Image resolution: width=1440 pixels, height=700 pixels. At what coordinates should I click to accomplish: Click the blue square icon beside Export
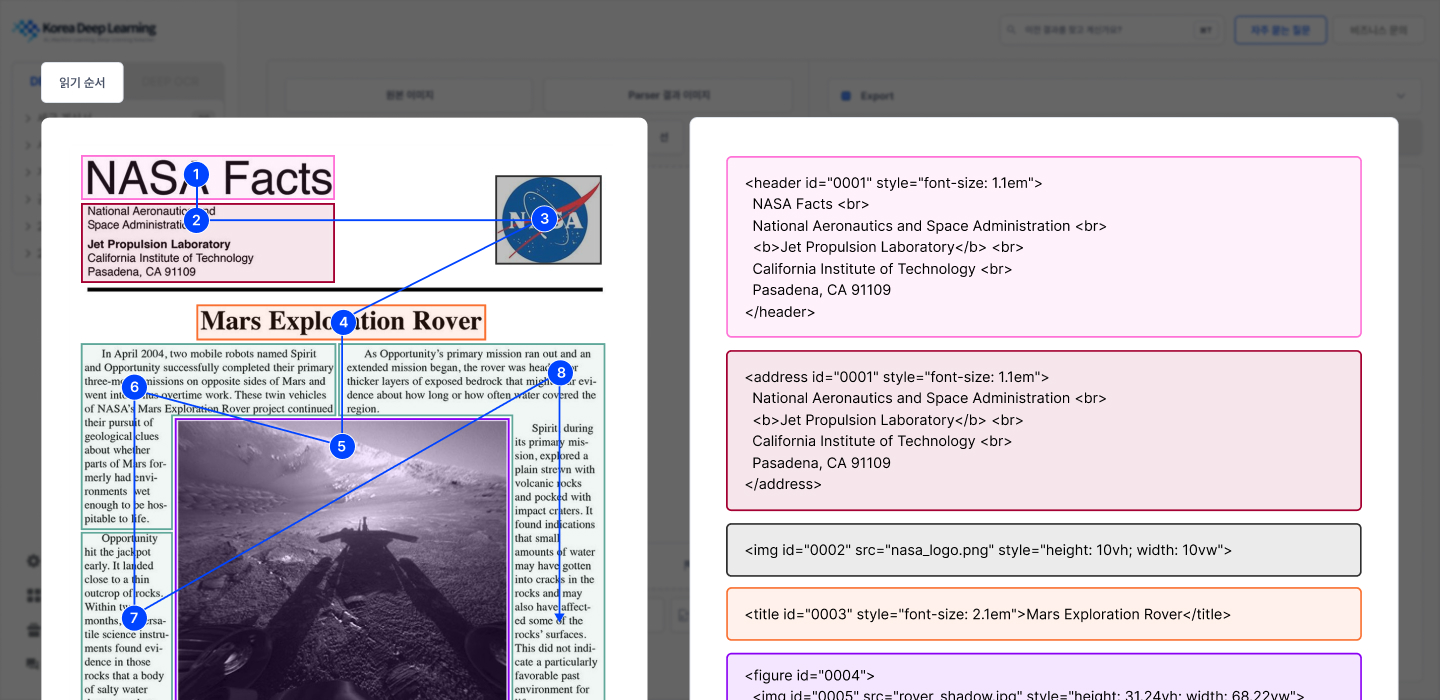[x=846, y=96]
